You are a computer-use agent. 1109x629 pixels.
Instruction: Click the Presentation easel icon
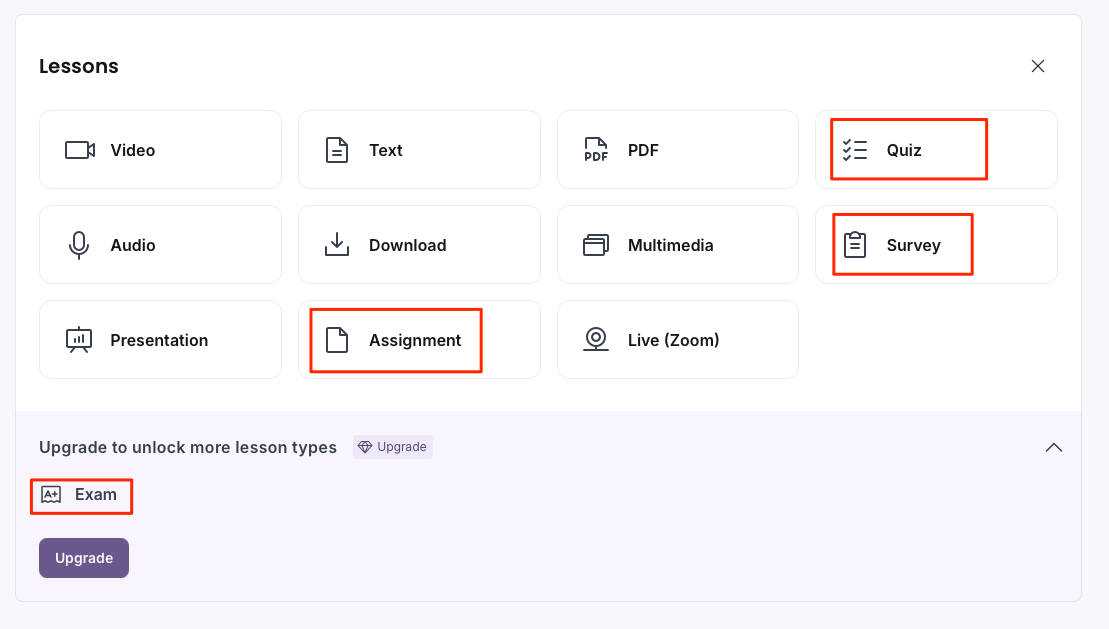(79, 339)
